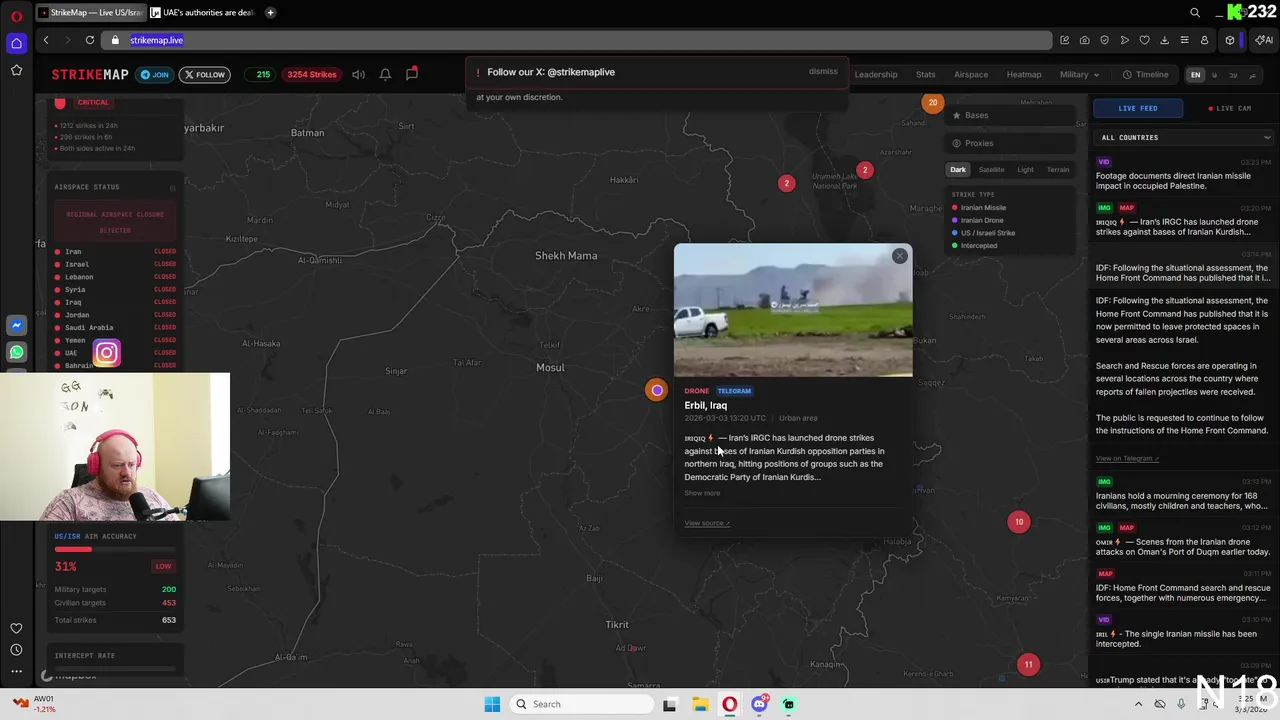Open View source link in popup

click(x=707, y=523)
